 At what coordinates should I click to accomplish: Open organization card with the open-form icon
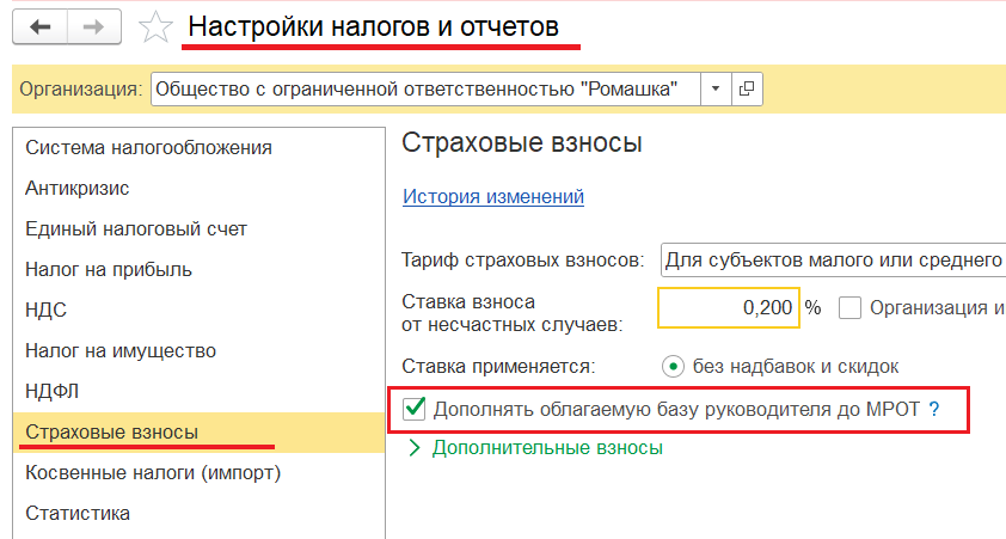pos(746,89)
